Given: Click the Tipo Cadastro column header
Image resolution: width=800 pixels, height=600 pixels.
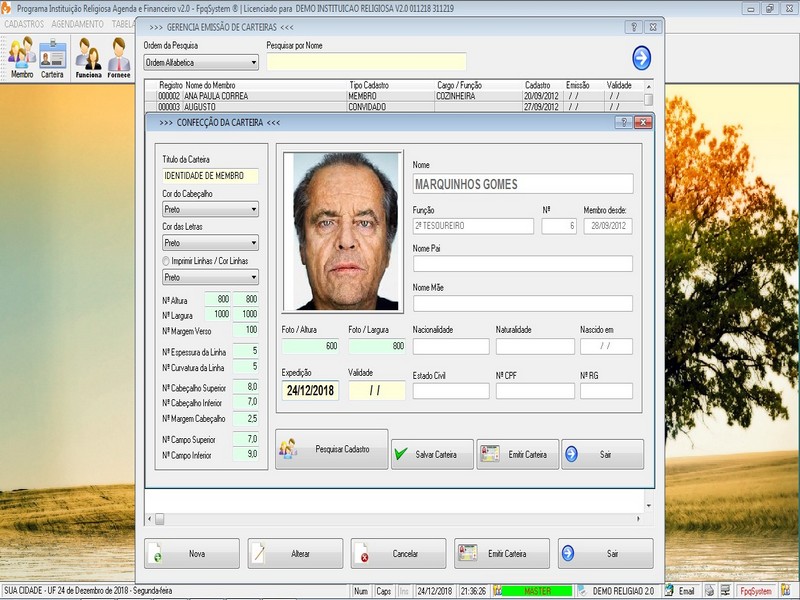Looking at the screenshot, I should tap(369, 85).
